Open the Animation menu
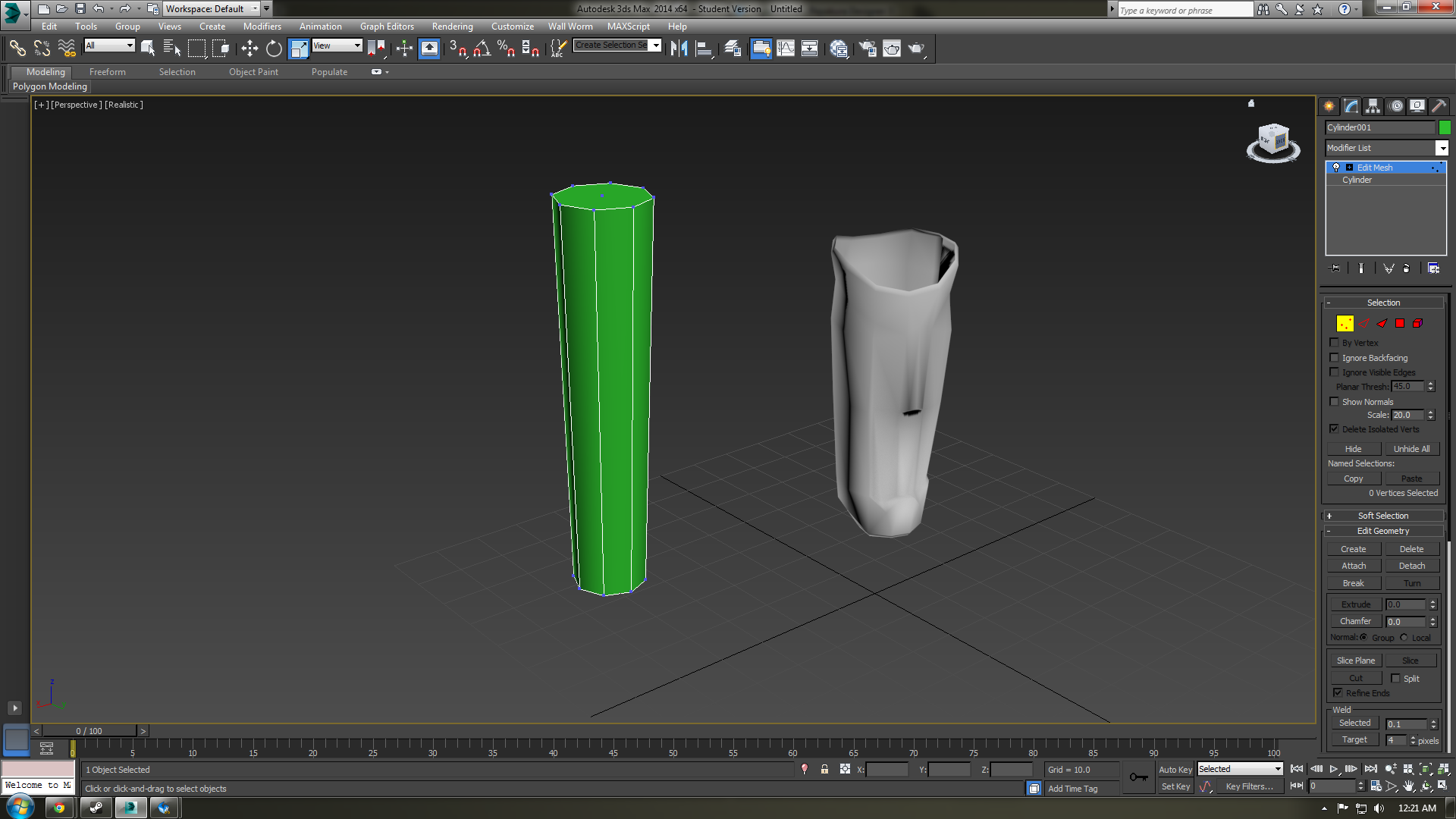The image size is (1456, 819). click(x=320, y=27)
